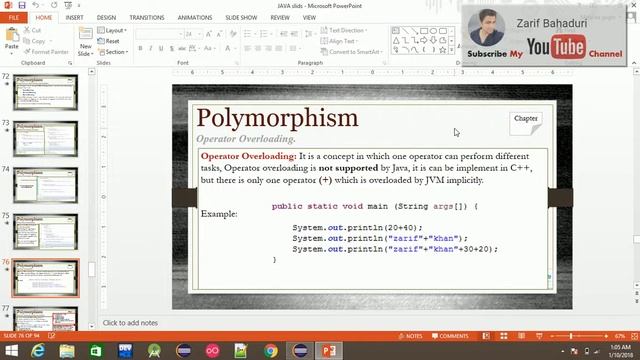Pick the Isosceles Triangle shape
640x360 pixels.
click(396, 40)
